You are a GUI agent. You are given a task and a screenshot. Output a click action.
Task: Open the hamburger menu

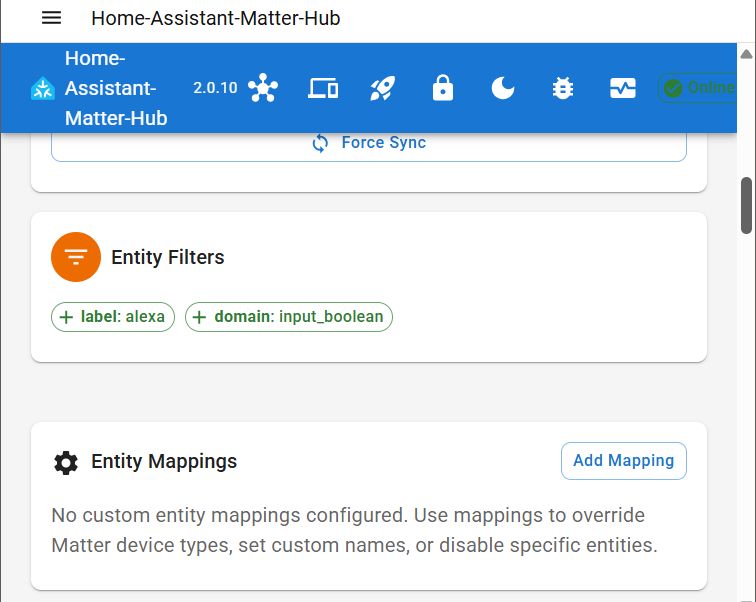pyautogui.click(x=52, y=18)
